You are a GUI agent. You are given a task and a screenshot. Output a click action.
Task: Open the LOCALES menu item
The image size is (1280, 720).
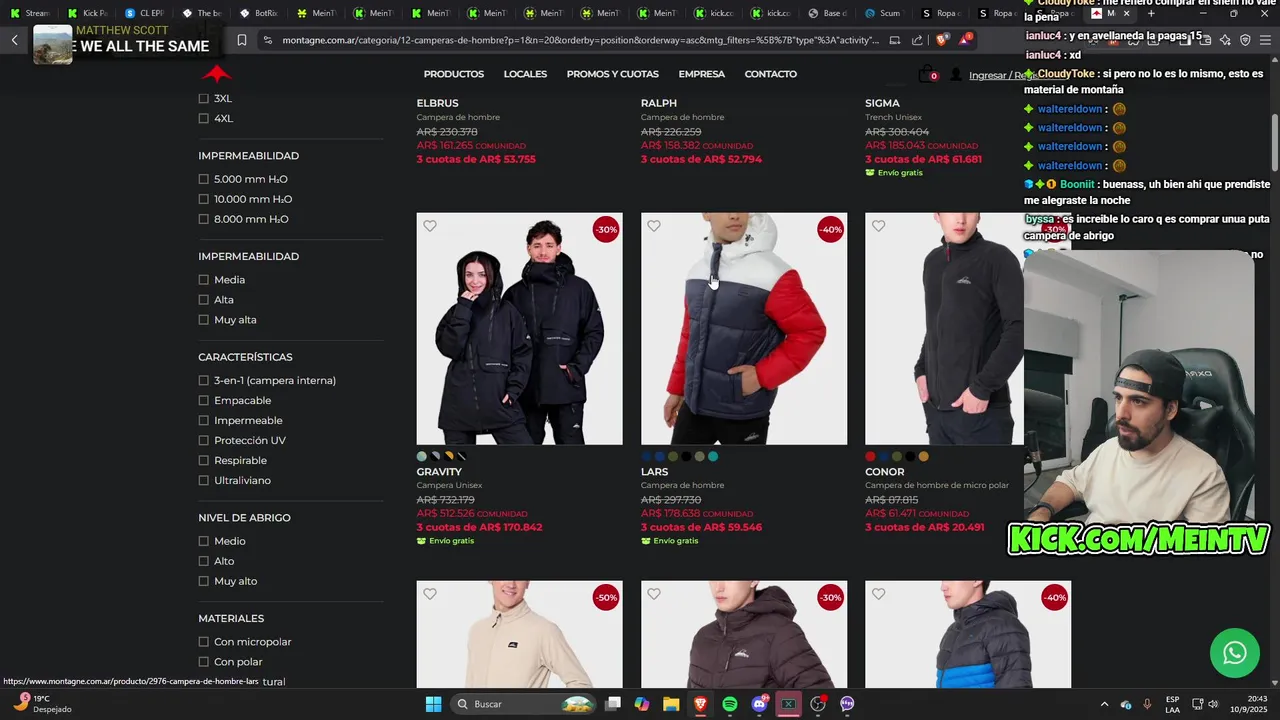pos(525,74)
